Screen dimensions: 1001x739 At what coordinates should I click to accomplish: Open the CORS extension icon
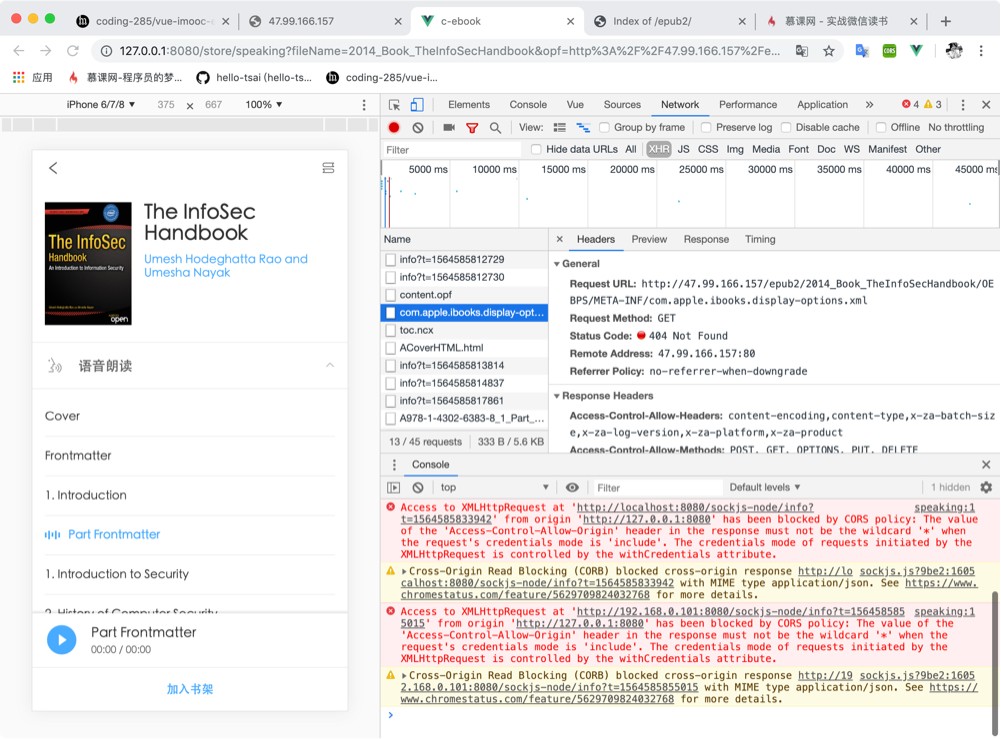889,51
